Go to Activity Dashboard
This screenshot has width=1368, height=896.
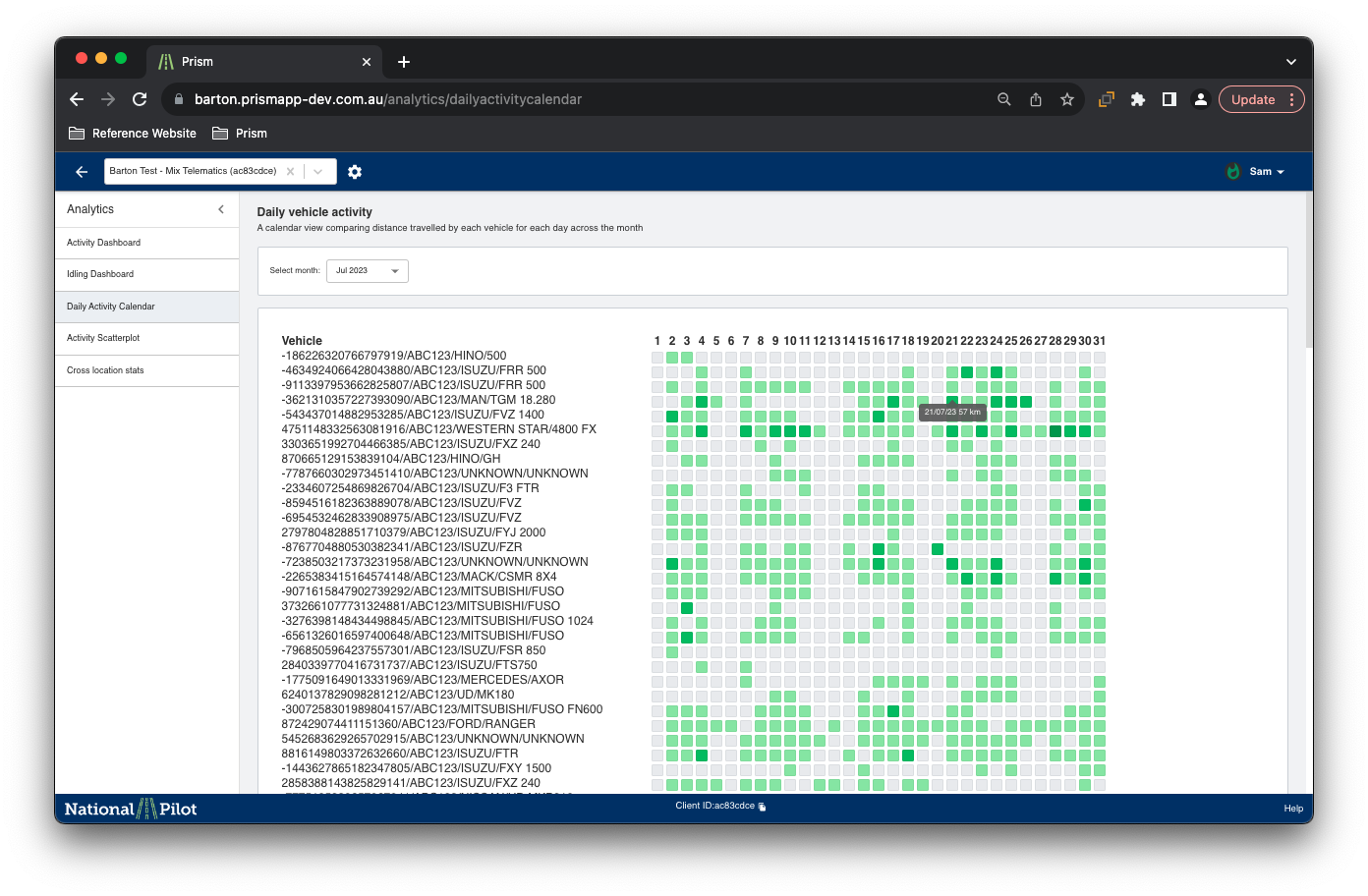[x=103, y=243]
